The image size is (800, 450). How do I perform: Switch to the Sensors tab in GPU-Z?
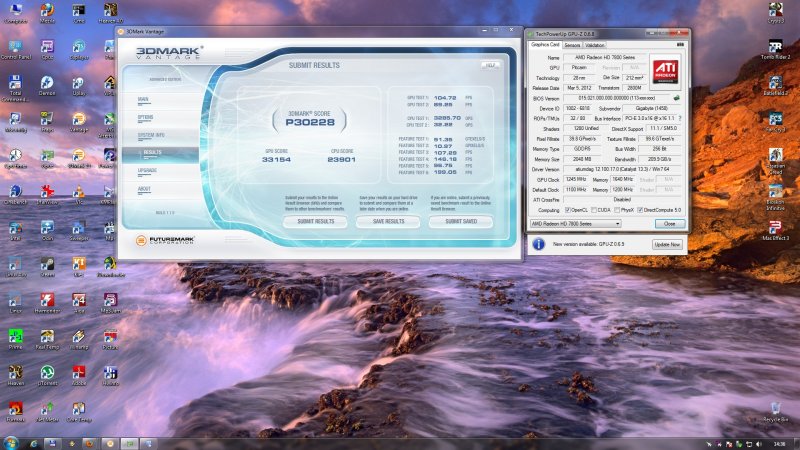click(x=572, y=45)
